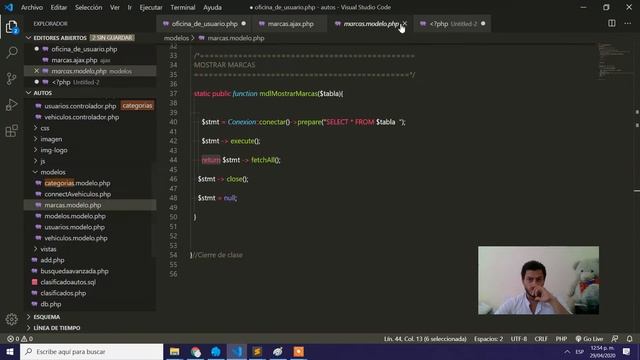Screen dimensions: 640x360
Task: Open clasificadoautos.sql file
Action: pyautogui.click(x=68, y=282)
